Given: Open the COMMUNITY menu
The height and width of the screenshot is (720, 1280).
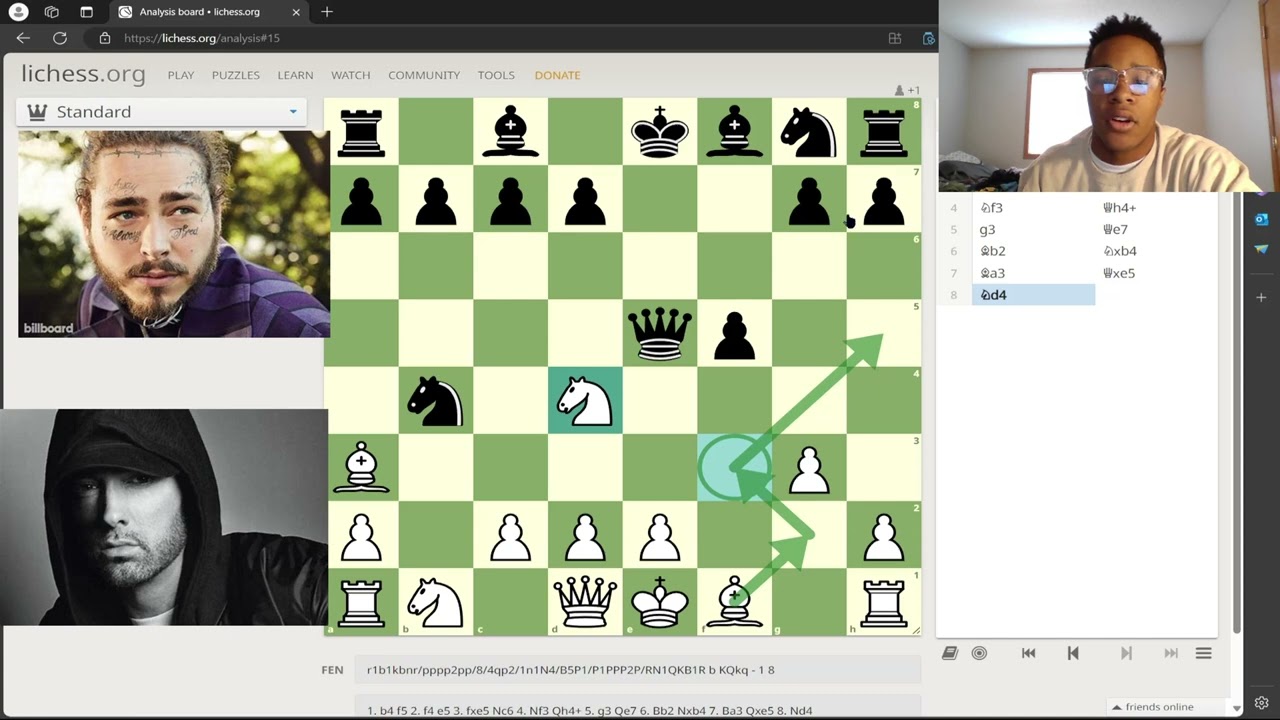Looking at the screenshot, I should click(x=424, y=75).
